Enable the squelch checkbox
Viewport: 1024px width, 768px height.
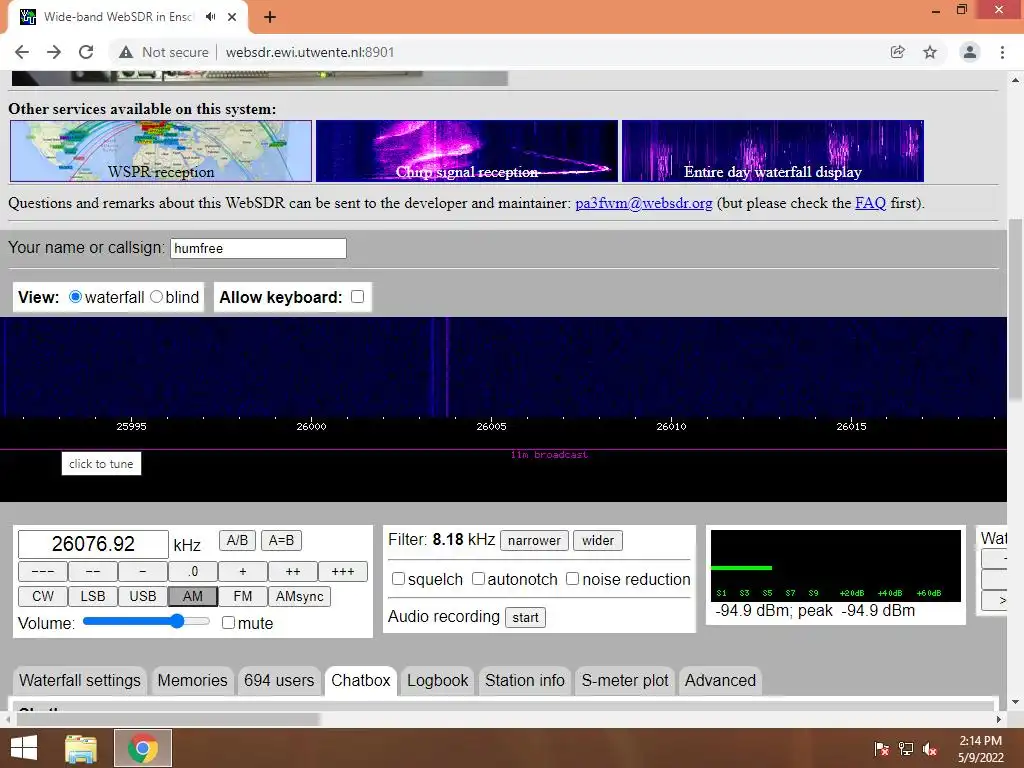click(398, 579)
